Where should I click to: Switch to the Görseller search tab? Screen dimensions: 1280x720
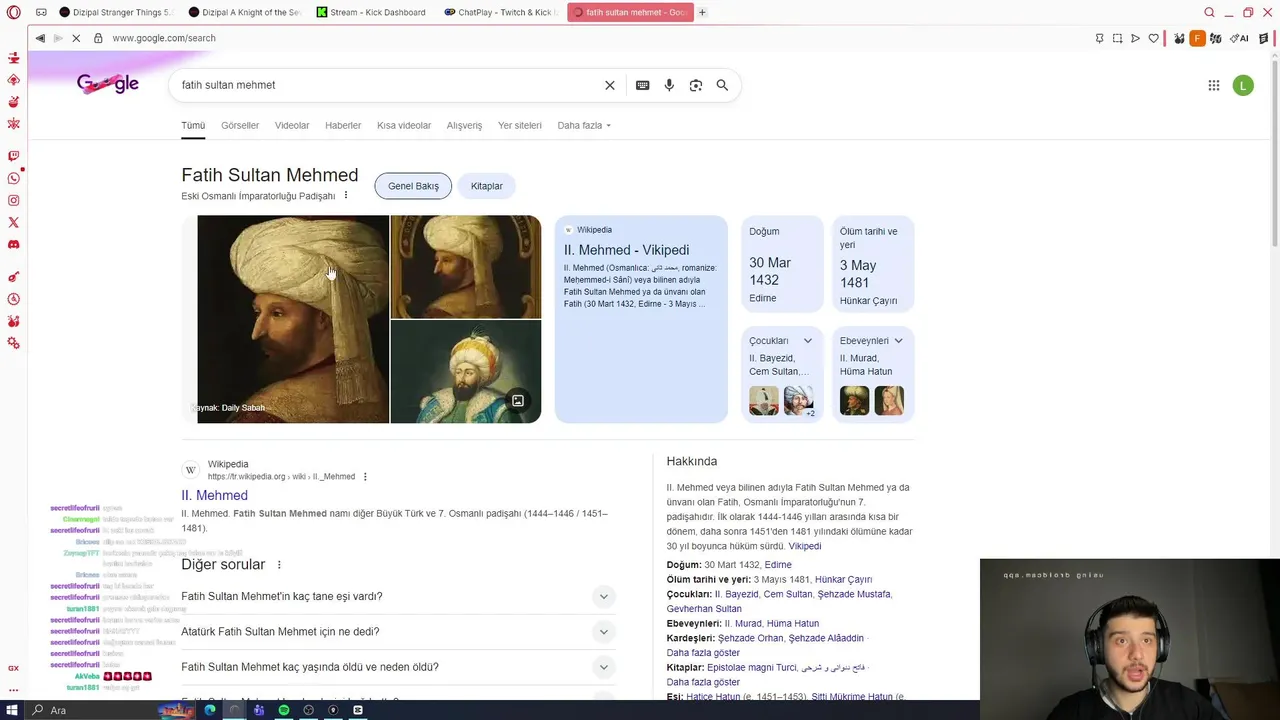(x=240, y=126)
